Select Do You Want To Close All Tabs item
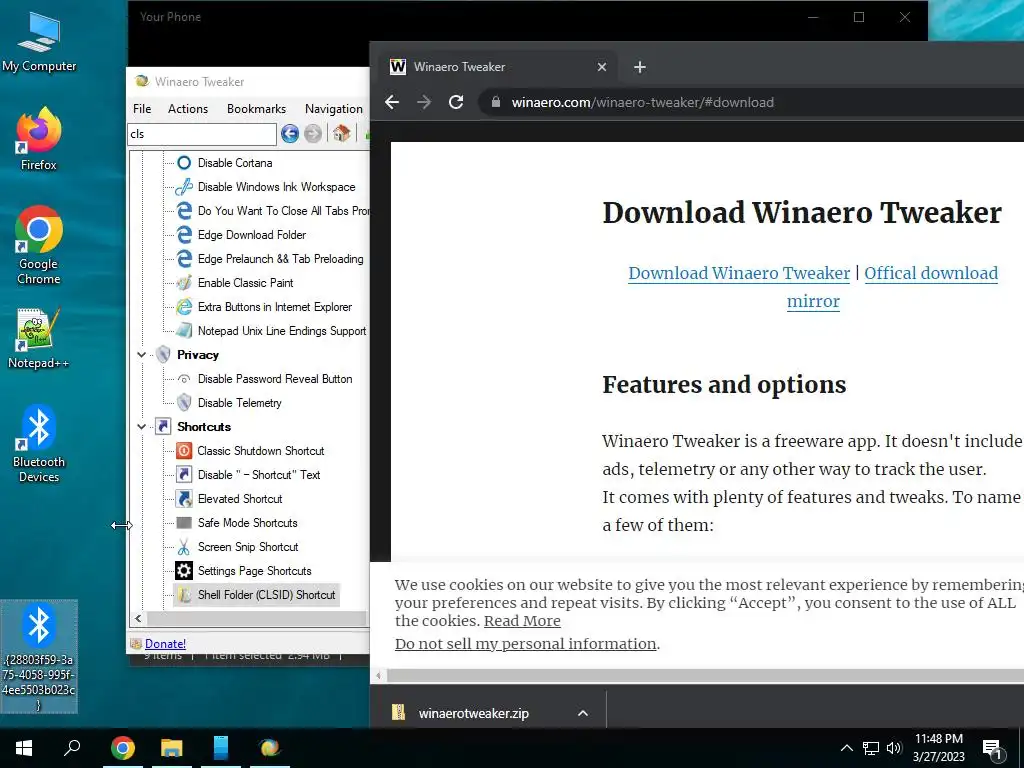This screenshot has height=768, width=1024. point(283,211)
